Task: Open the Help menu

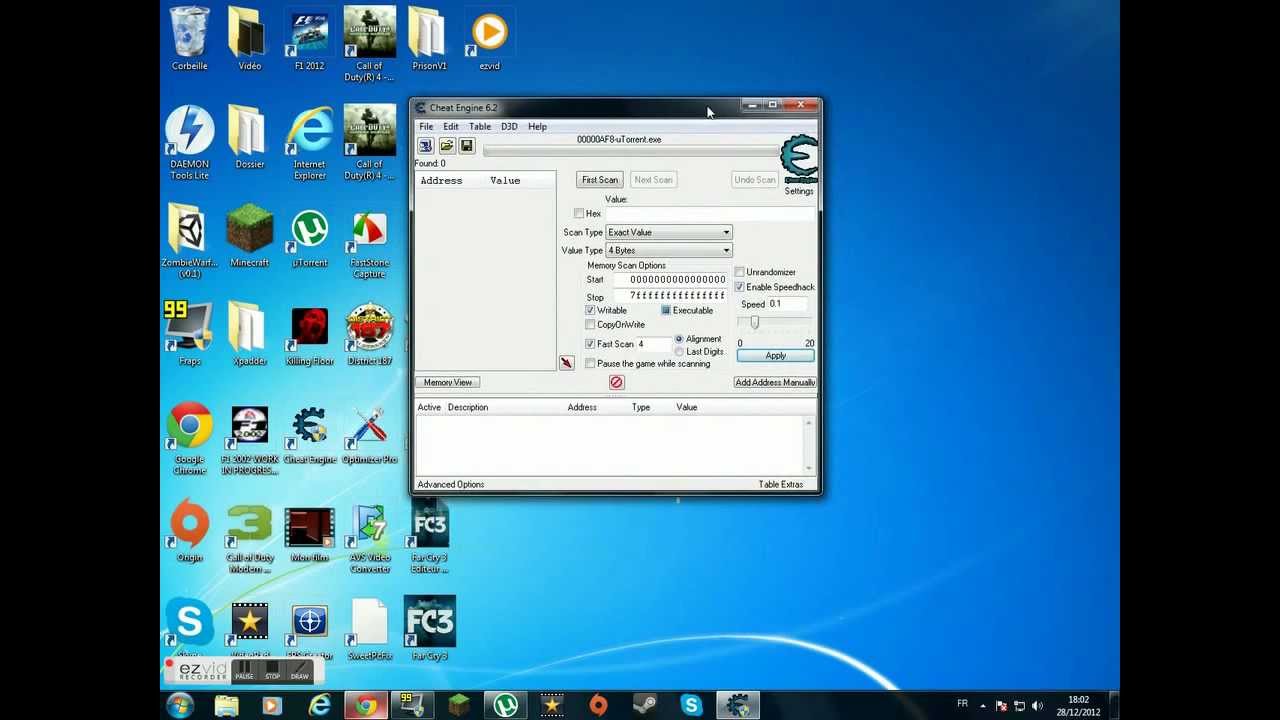Action: pyautogui.click(x=537, y=126)
